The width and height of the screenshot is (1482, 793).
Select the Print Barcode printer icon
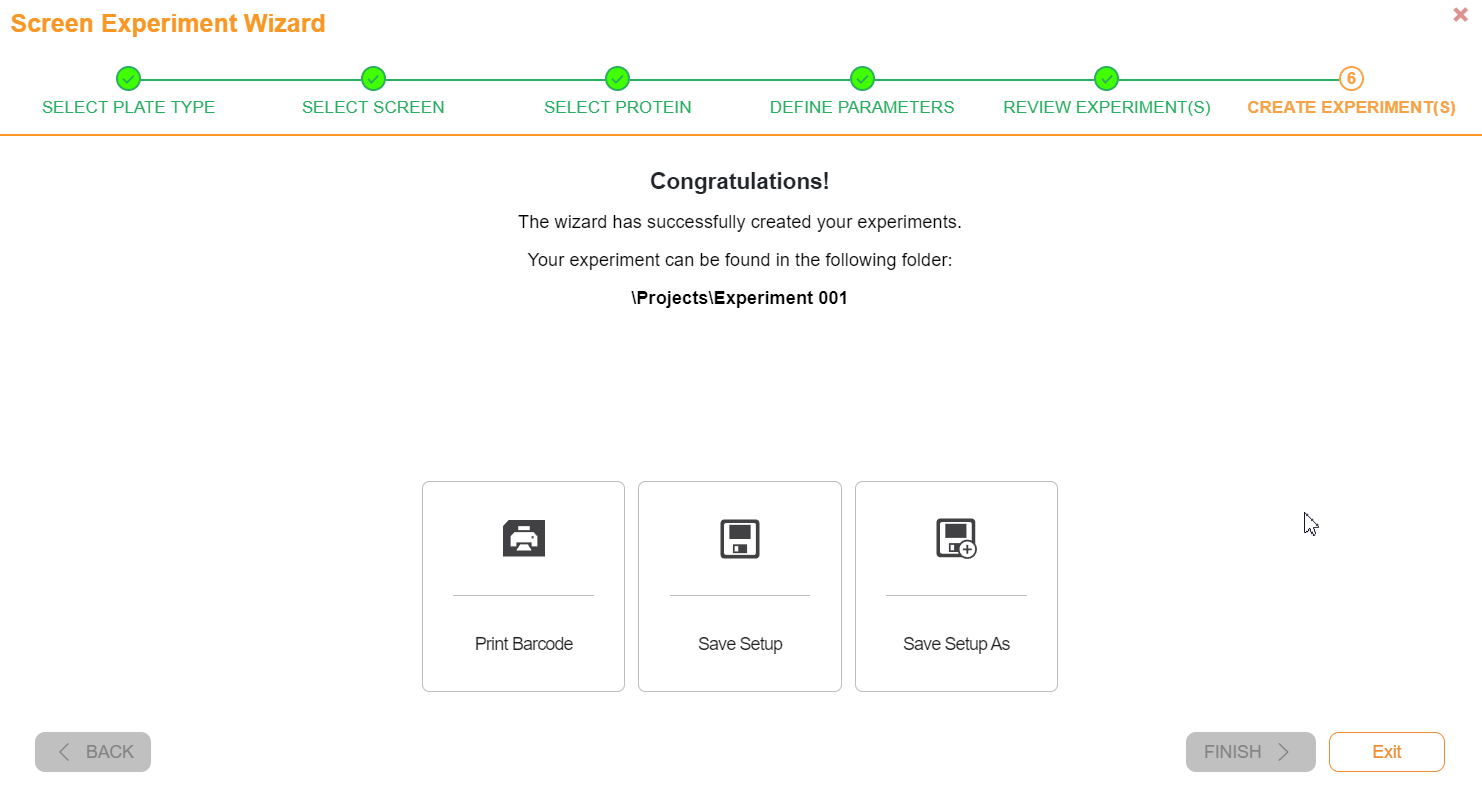tap(523, 538)
